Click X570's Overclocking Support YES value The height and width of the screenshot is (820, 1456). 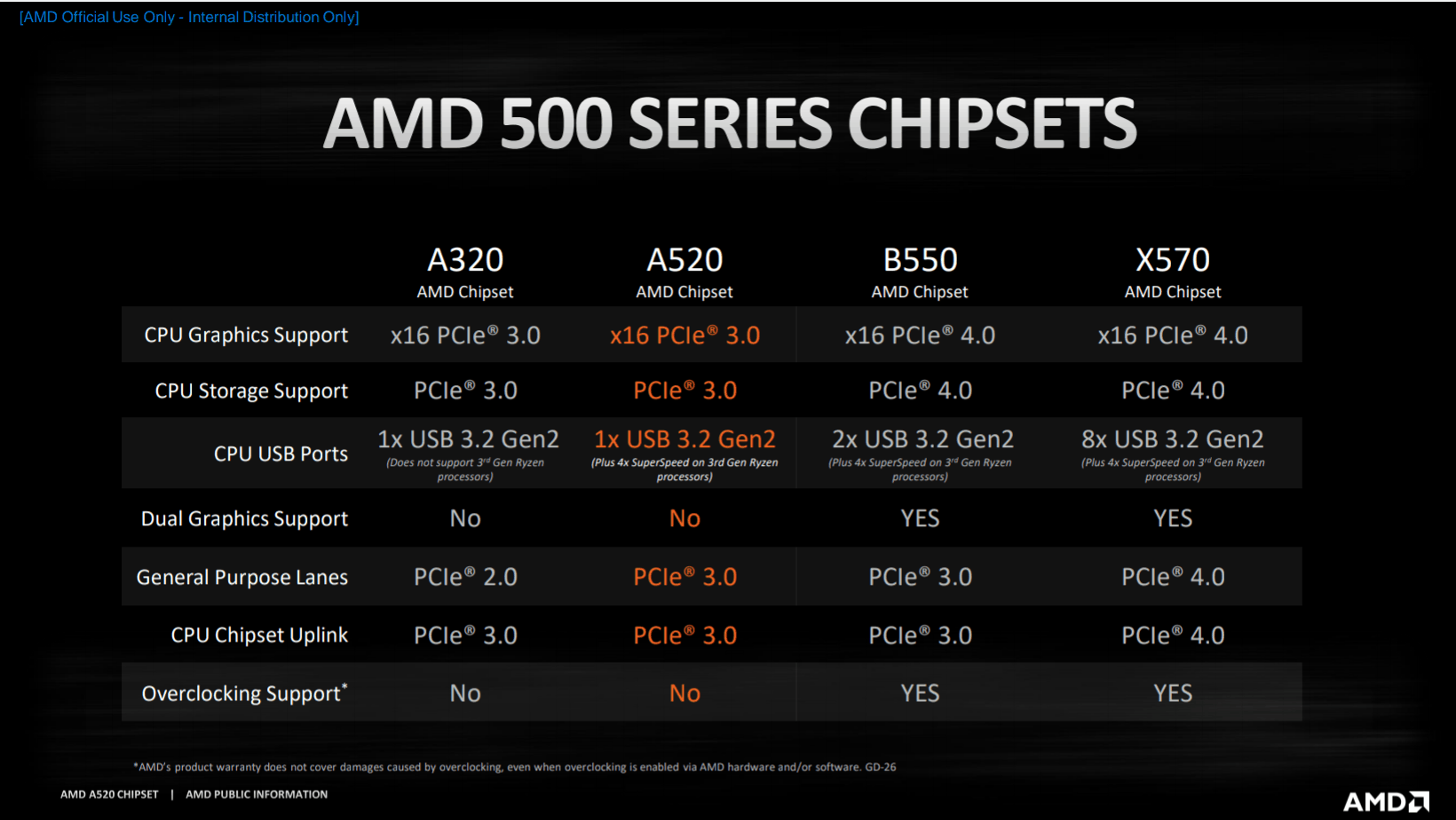(x=1172, y=693)
